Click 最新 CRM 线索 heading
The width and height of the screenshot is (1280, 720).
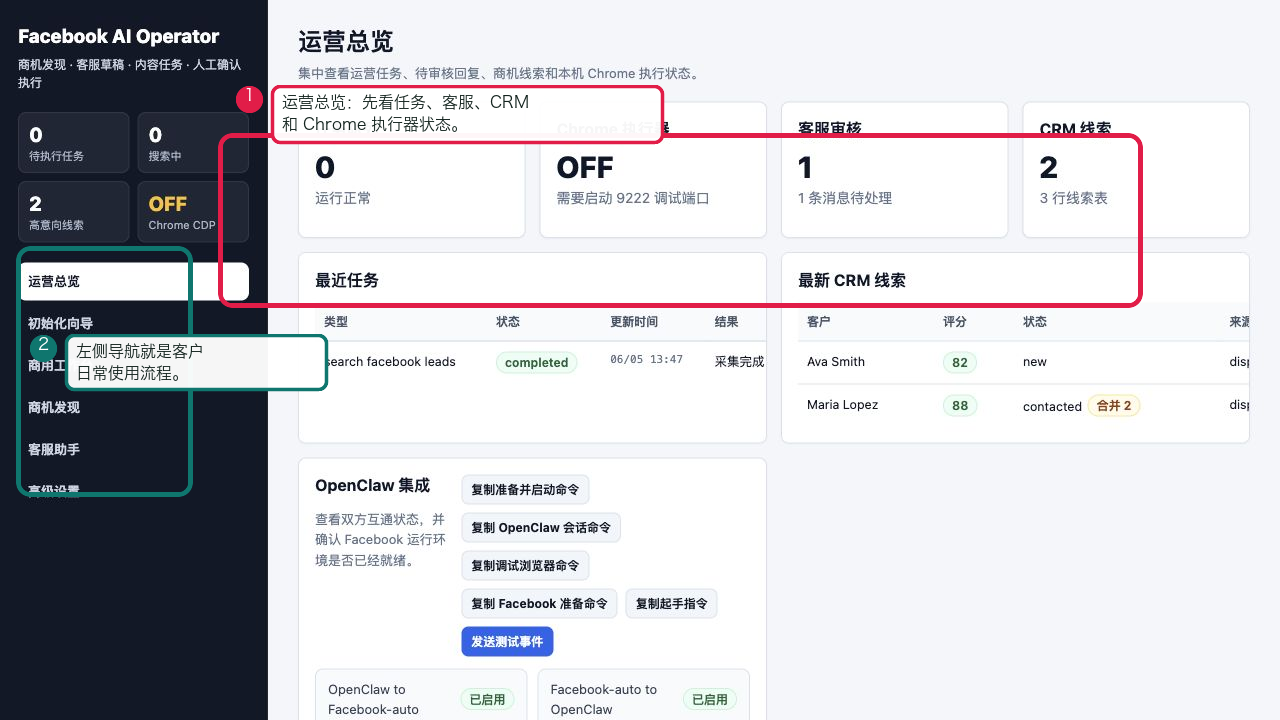click(x=852, y=281)
